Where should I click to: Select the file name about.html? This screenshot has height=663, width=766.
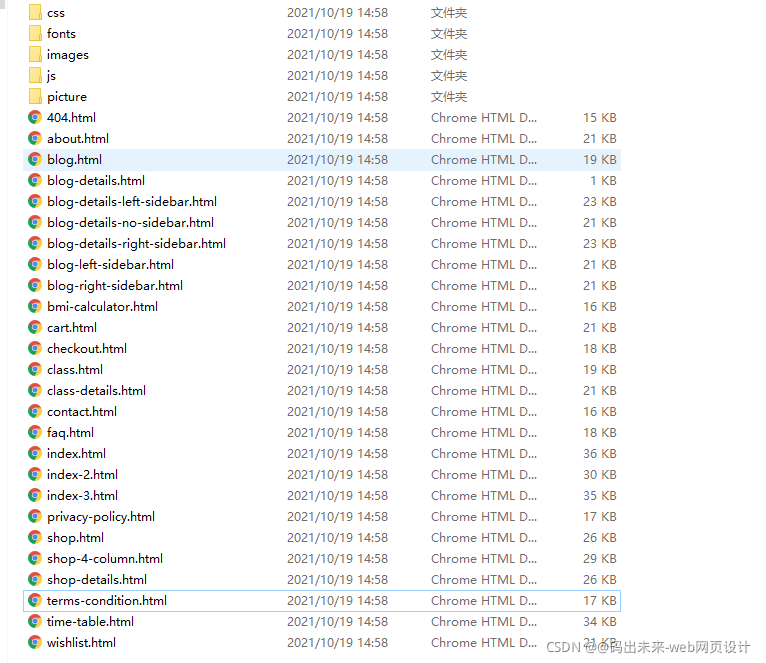click(x=78, y=139)
